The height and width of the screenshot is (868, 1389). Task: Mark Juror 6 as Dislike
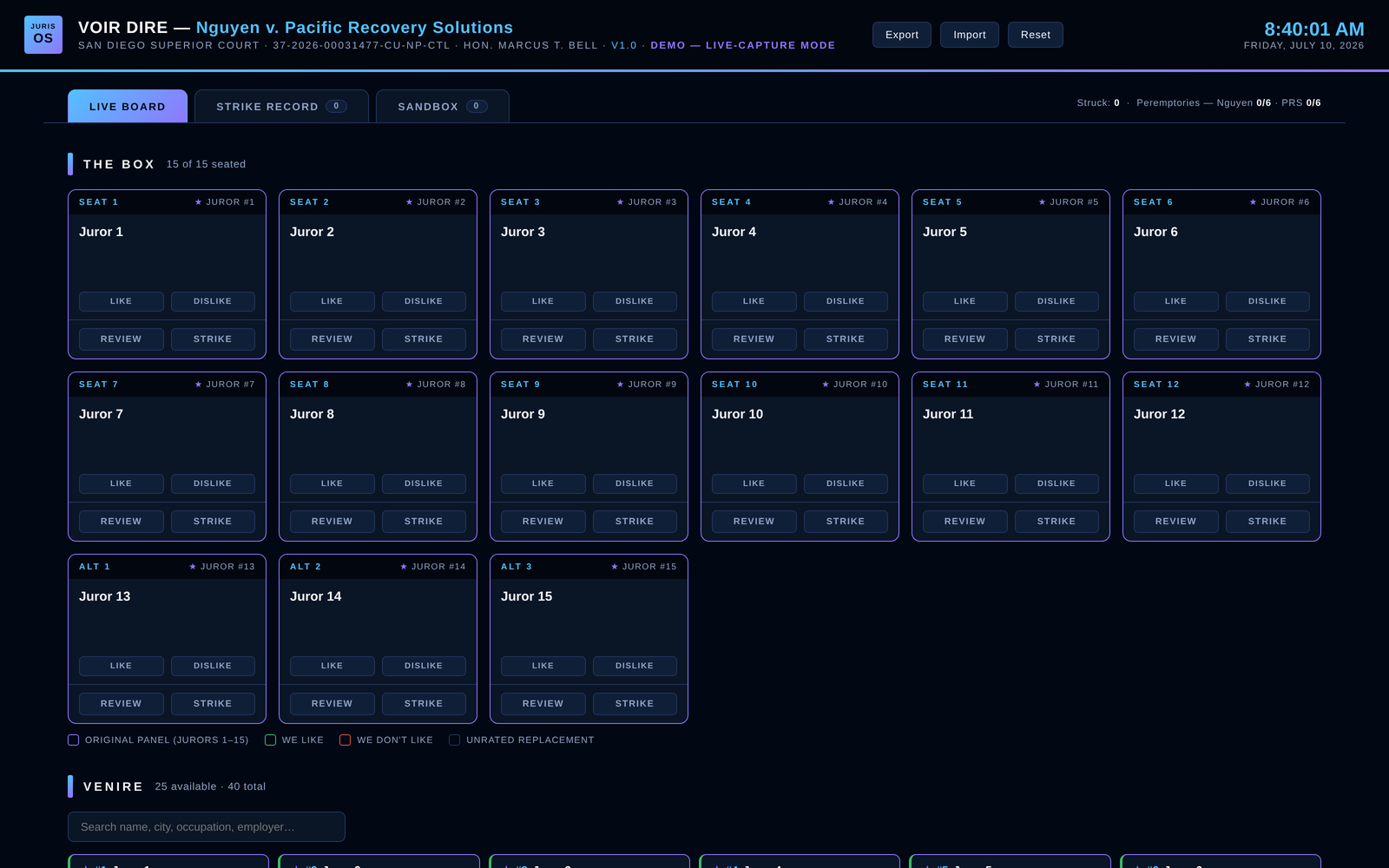(1267, 301)
